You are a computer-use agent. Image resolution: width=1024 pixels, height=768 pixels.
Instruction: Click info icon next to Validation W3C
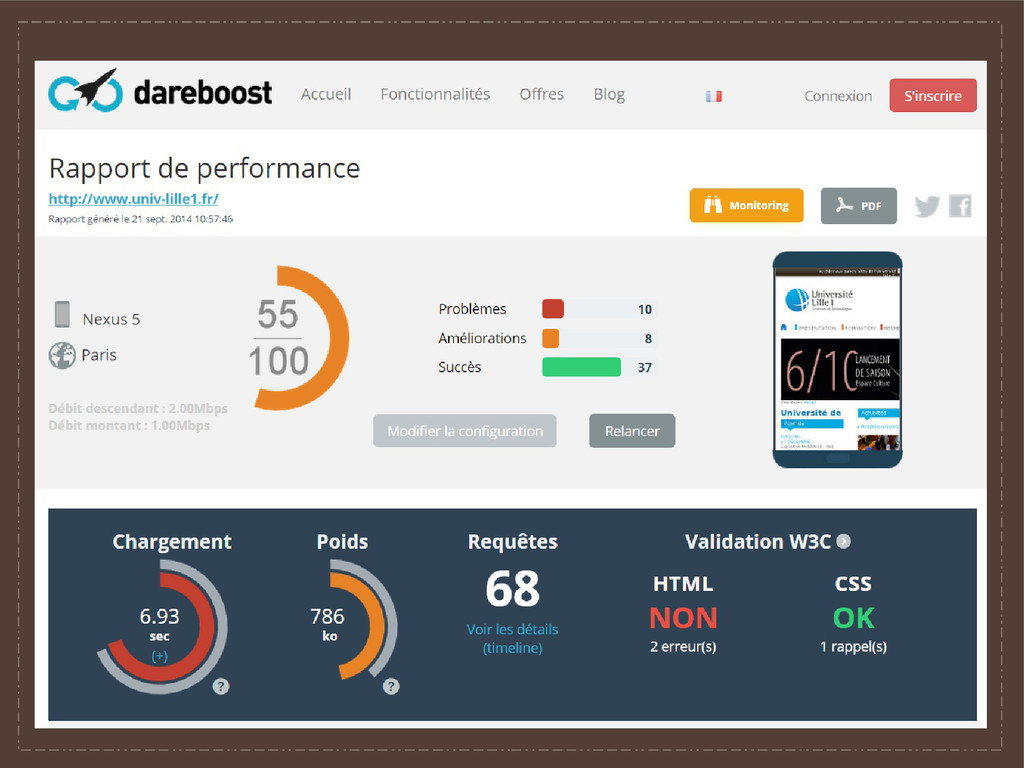tap(844, 541)
